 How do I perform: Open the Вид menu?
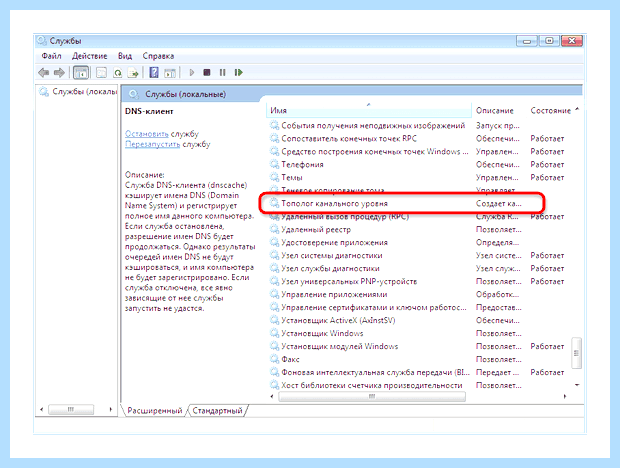(x=125, y=56)
